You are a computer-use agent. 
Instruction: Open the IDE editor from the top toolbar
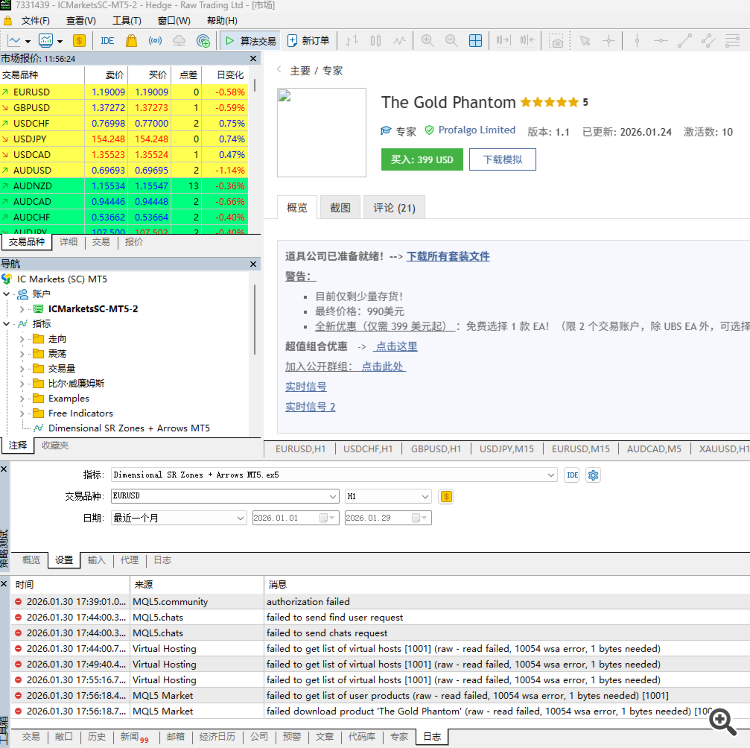coord(107,41)
